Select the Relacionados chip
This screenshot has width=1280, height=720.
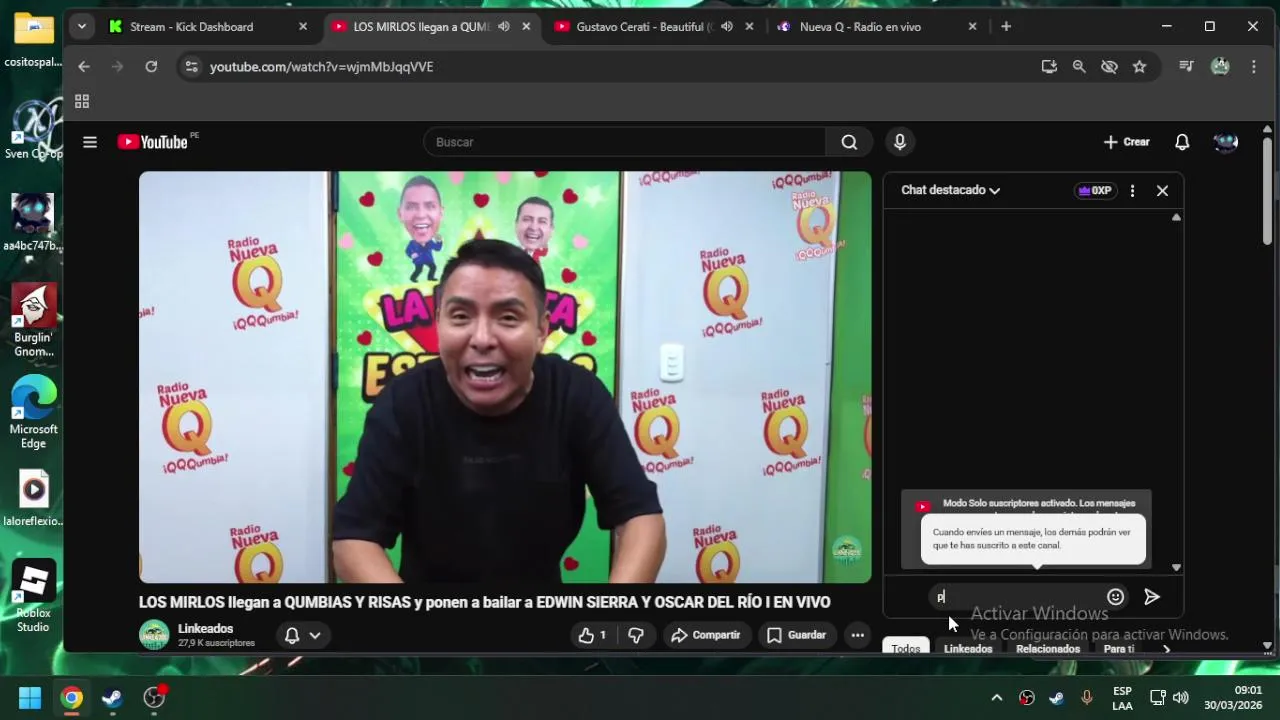(1048, 649)
